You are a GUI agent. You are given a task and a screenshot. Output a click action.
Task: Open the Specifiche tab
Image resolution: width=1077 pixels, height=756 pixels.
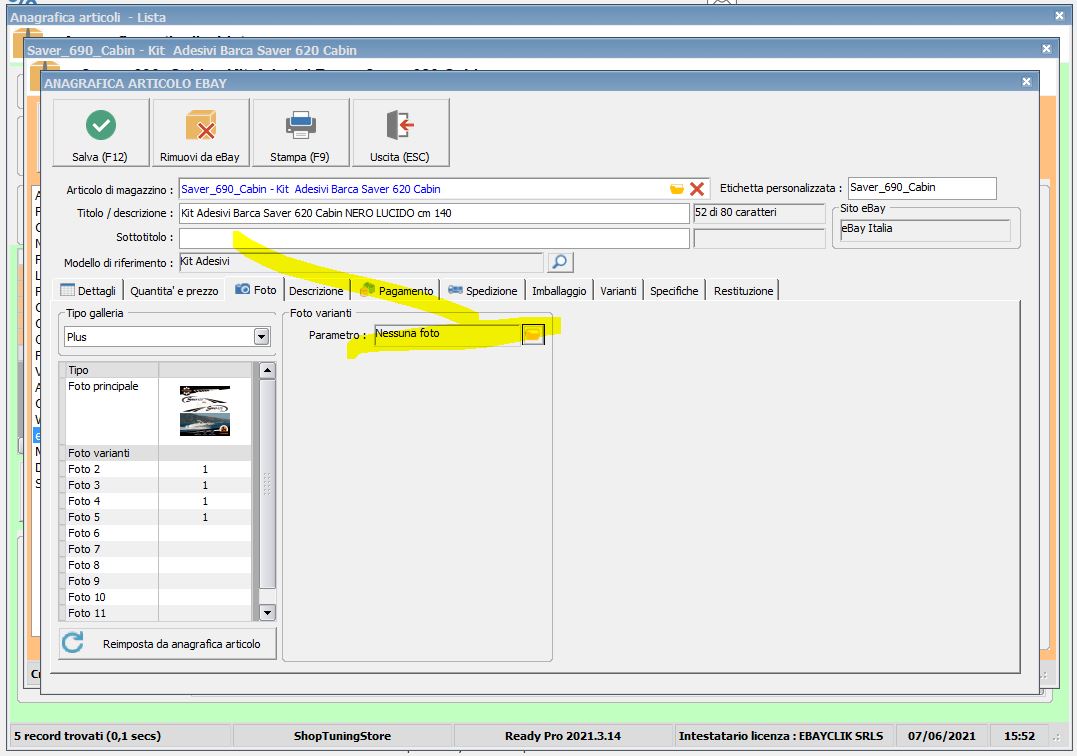tap(674, 290)
